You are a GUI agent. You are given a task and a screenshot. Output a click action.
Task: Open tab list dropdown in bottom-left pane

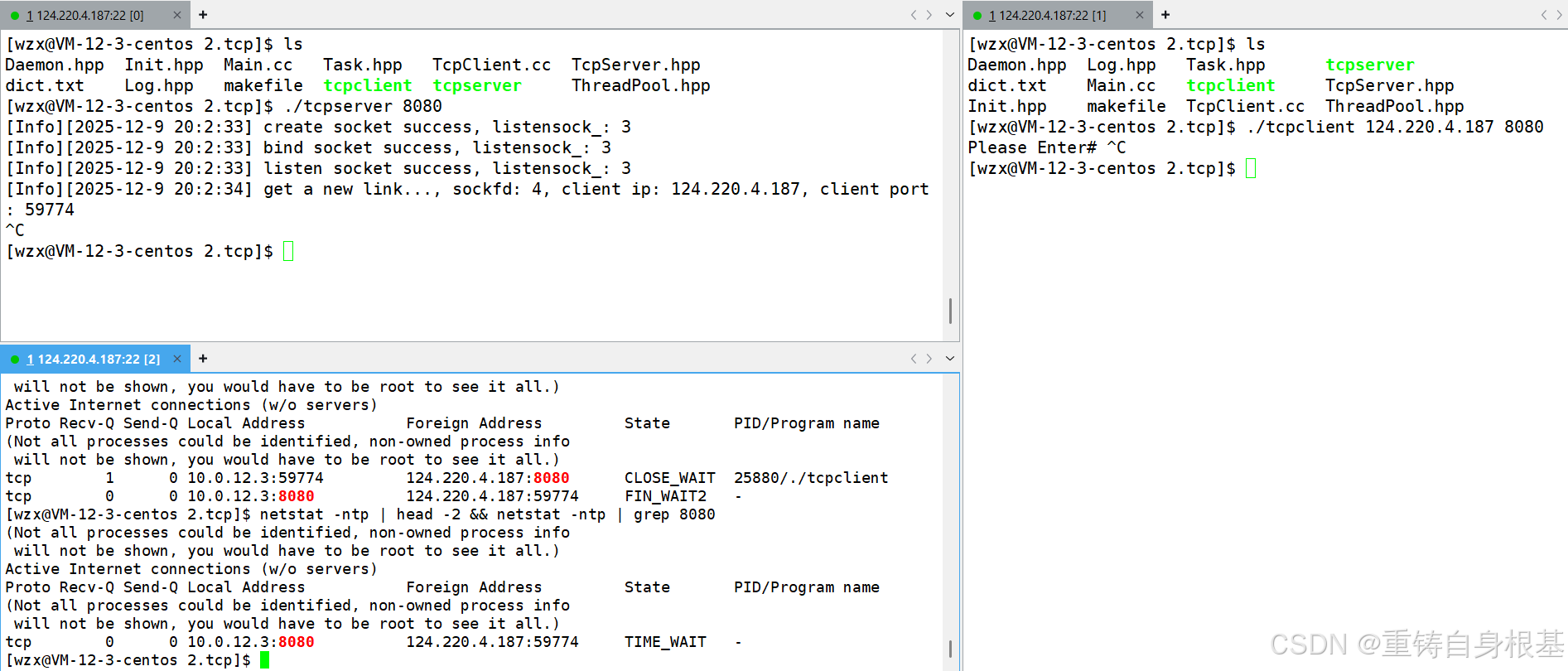(x=950, y=359)
